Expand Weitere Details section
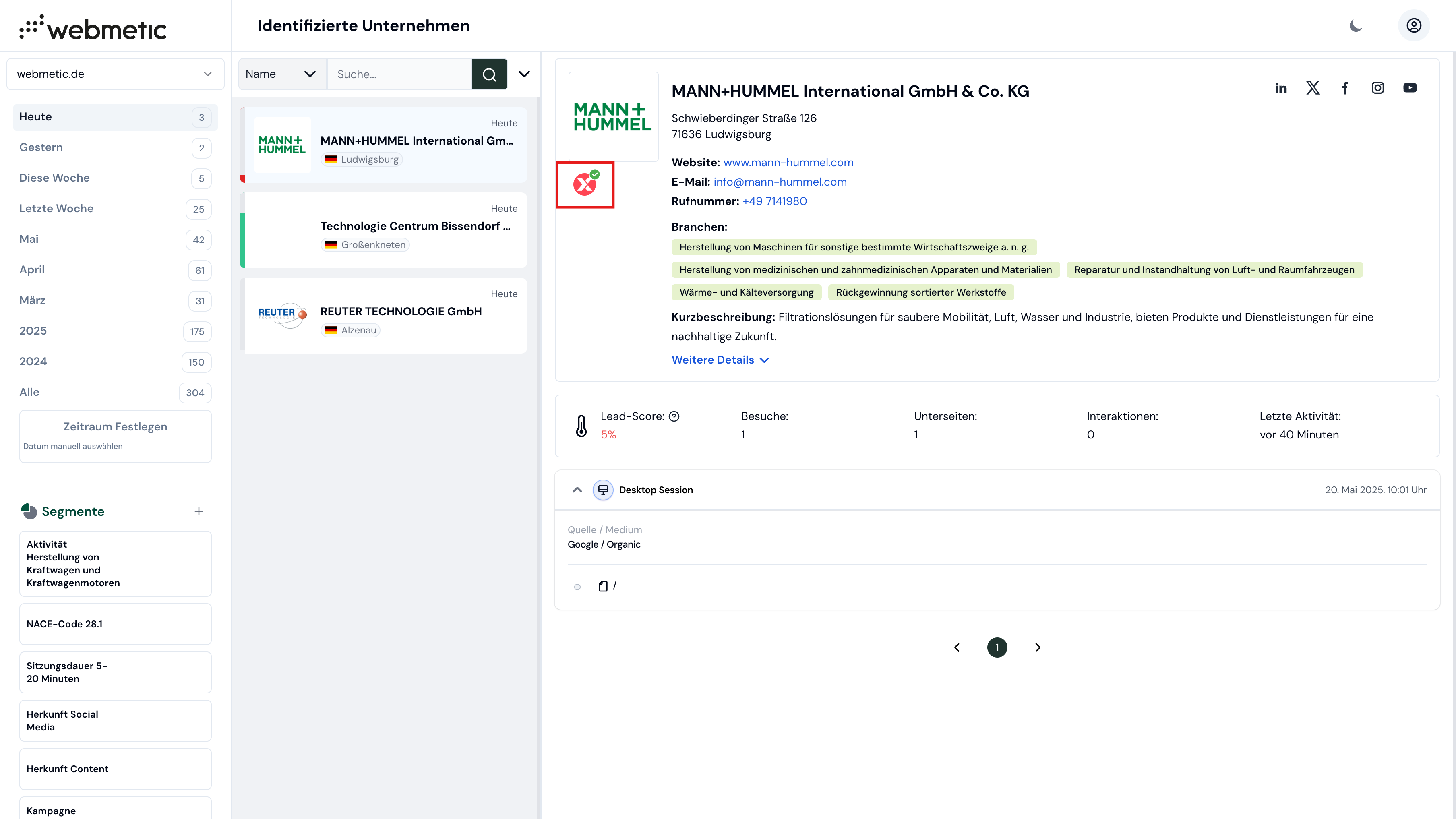 (x=720, y=360)
